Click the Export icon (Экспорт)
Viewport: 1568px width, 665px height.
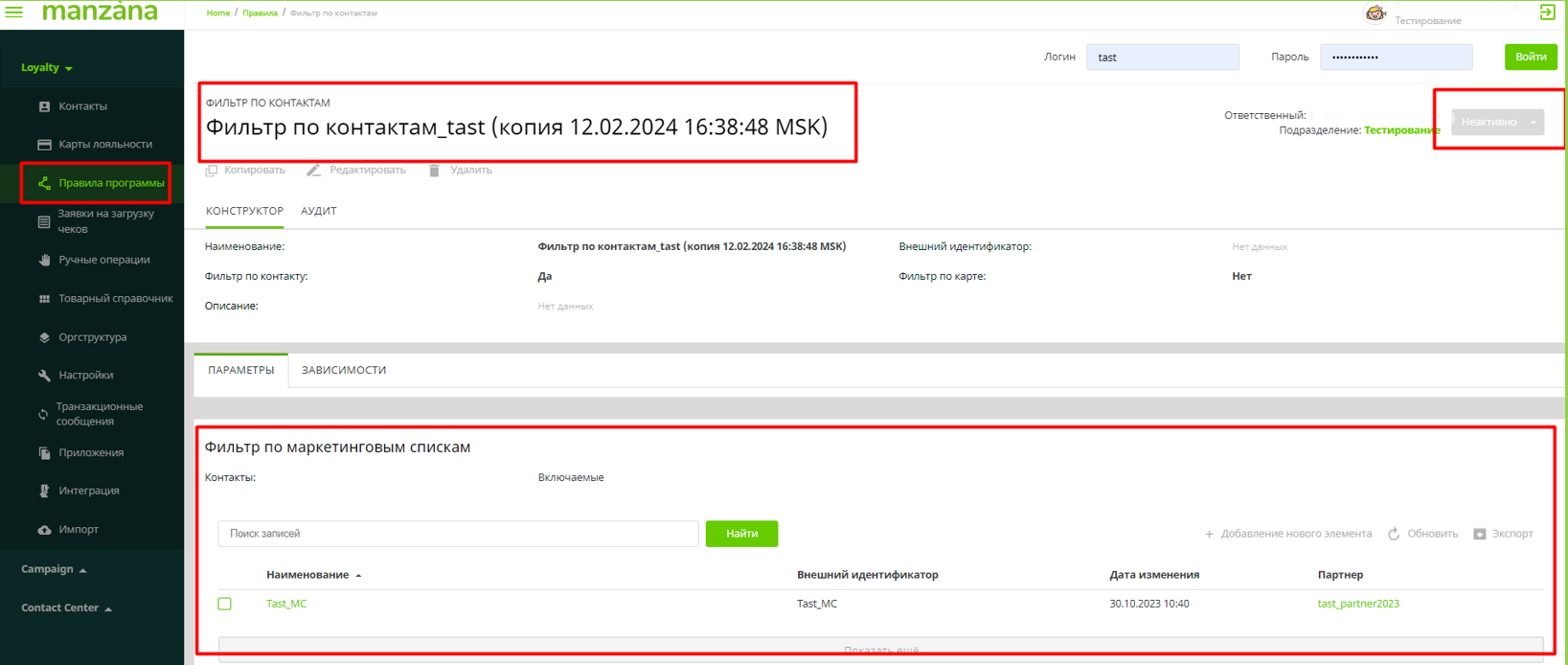pos(1480,534)
